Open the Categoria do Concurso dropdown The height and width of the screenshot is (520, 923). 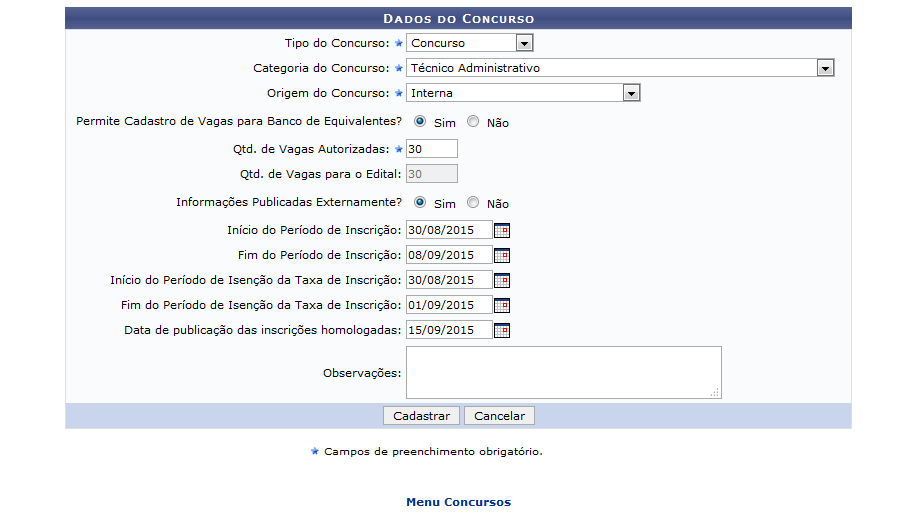tap(824, 68)
